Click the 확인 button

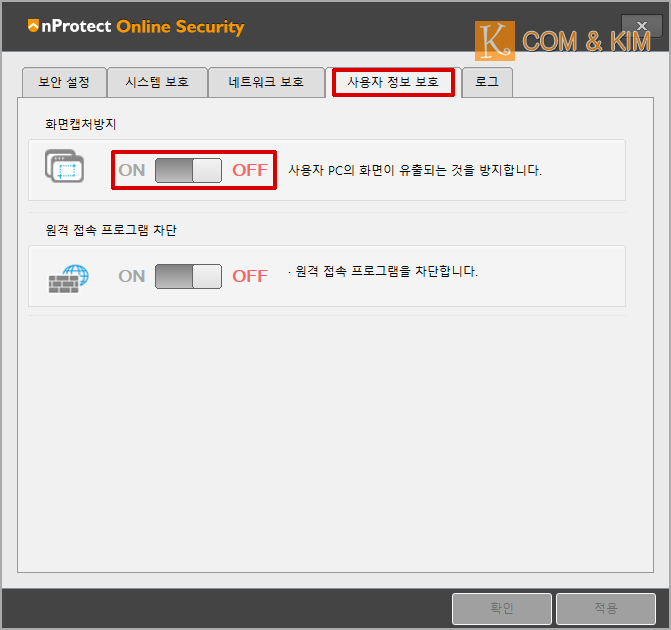502,608
